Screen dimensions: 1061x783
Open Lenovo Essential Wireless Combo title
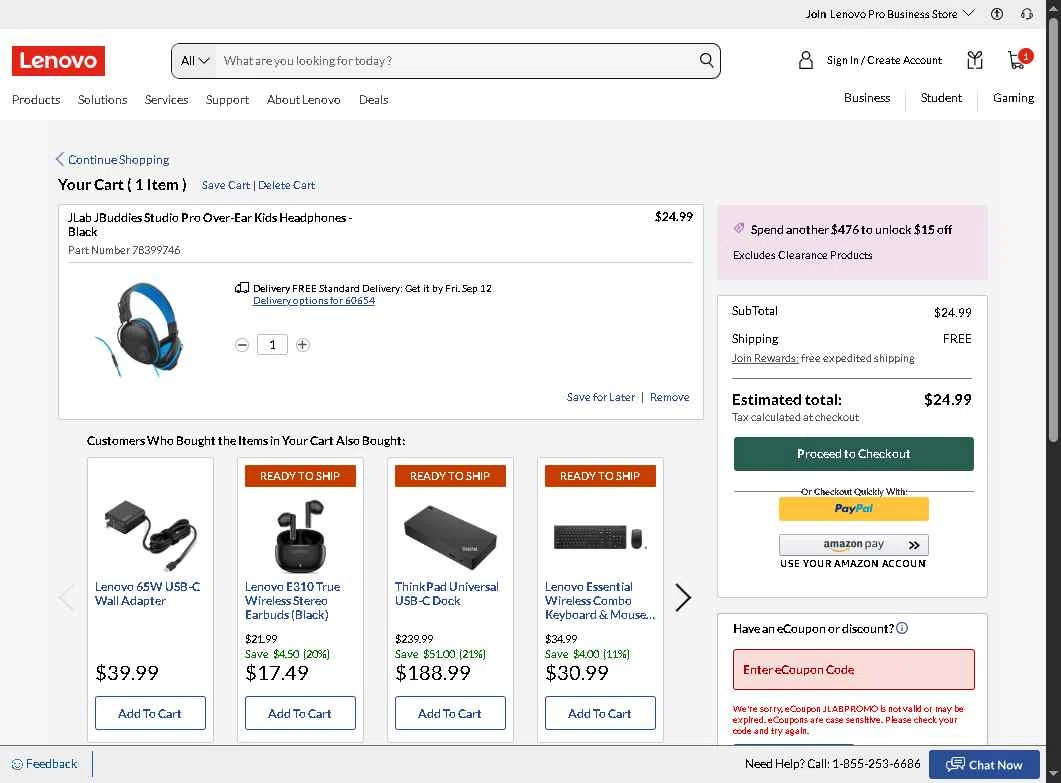click(x=600, y=601)
